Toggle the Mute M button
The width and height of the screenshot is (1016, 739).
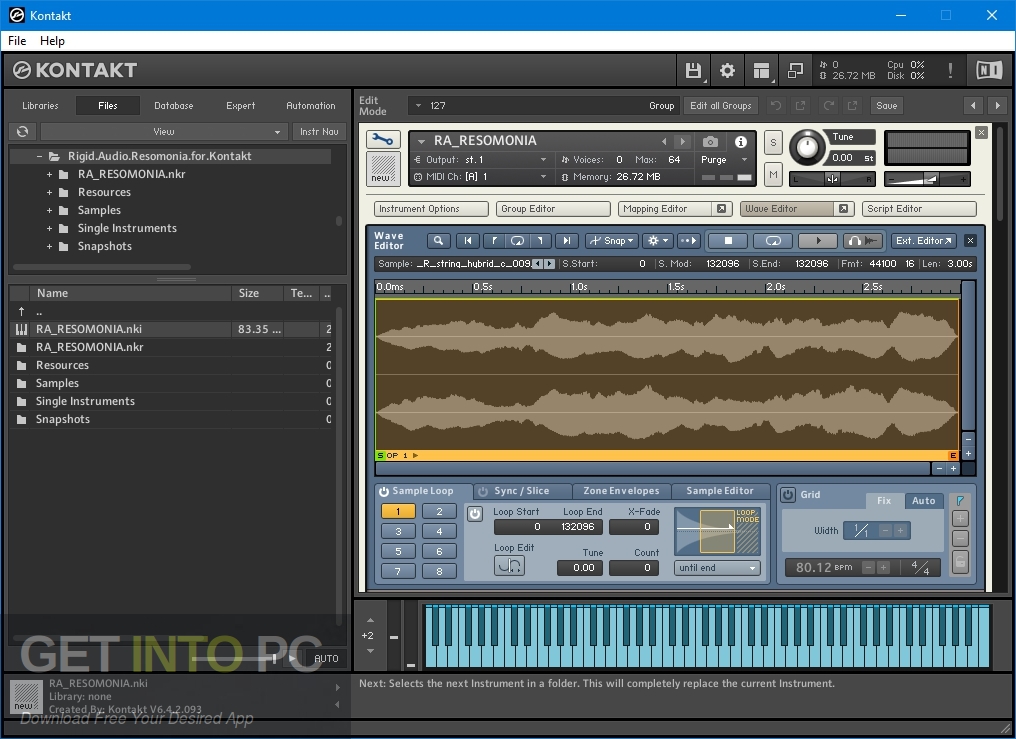tap(773, 174)
